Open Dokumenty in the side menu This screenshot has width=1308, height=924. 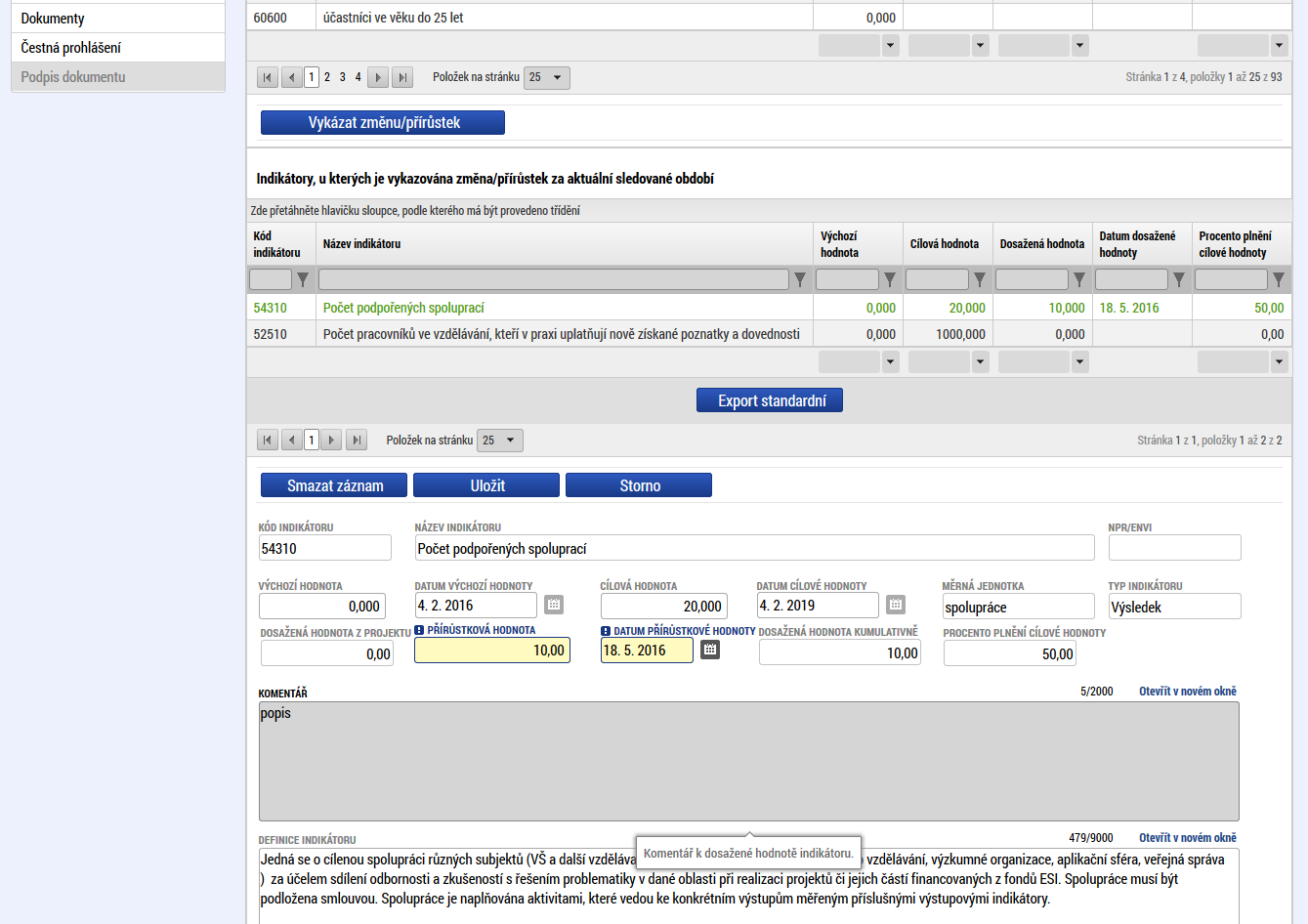118,19
